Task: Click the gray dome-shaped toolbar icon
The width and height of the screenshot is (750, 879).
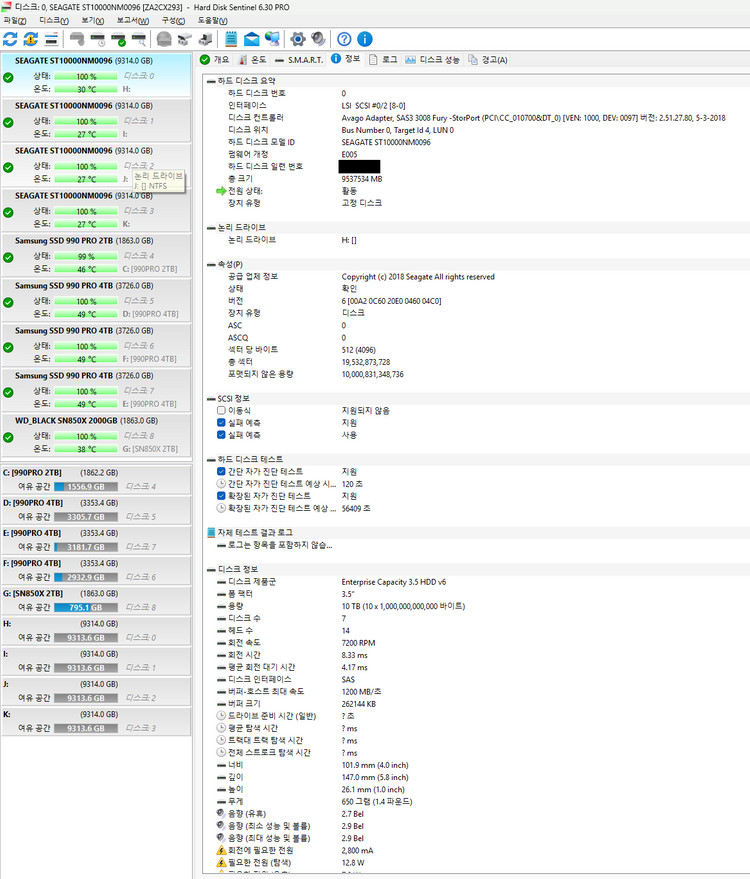Action: (164, 39)
